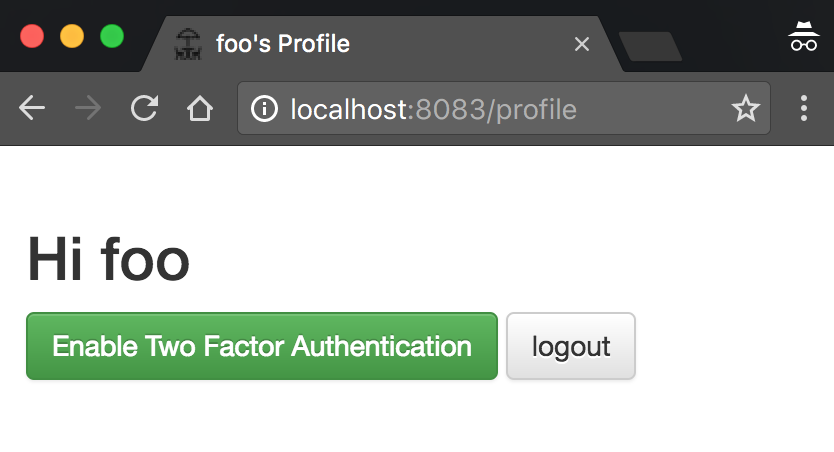View site information for localhost
This screenshot has height=452, width=834.
tap(264, 109)
